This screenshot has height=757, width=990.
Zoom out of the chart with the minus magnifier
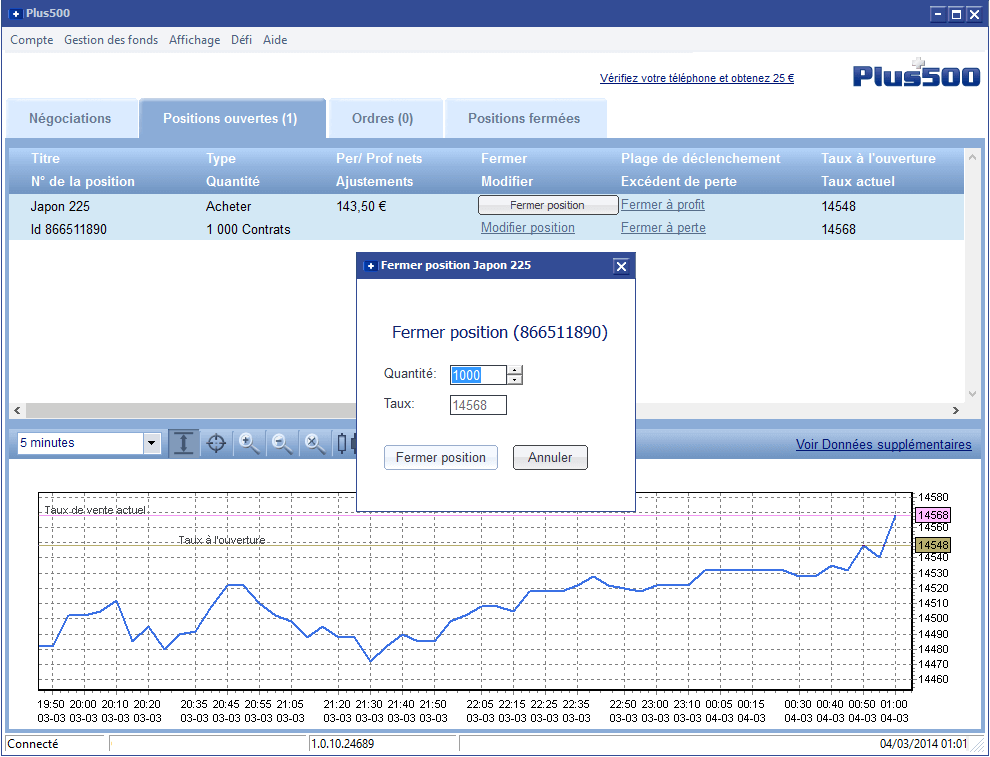pyautogui.click(x=282, y=443)
